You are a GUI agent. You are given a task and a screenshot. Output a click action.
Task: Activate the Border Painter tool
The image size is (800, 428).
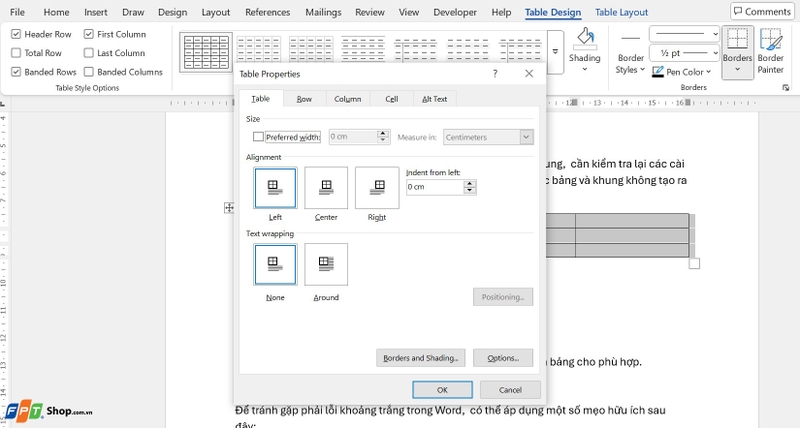click(x=770, y=51)
